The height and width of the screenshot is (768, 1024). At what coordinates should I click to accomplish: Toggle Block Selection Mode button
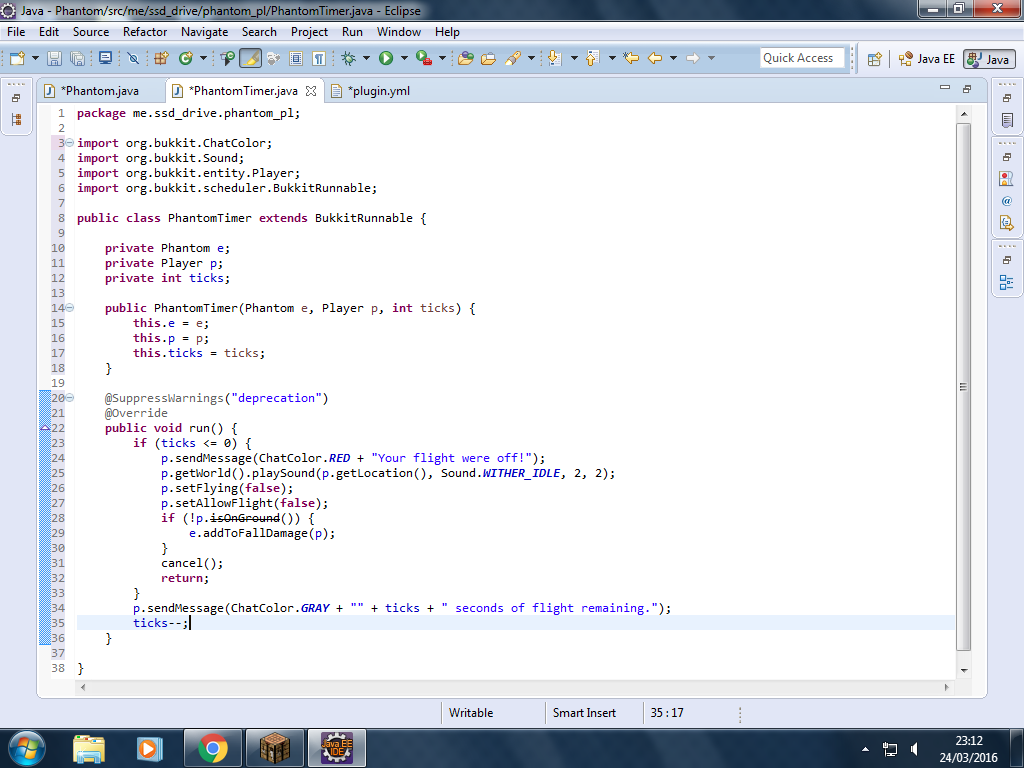296,59
